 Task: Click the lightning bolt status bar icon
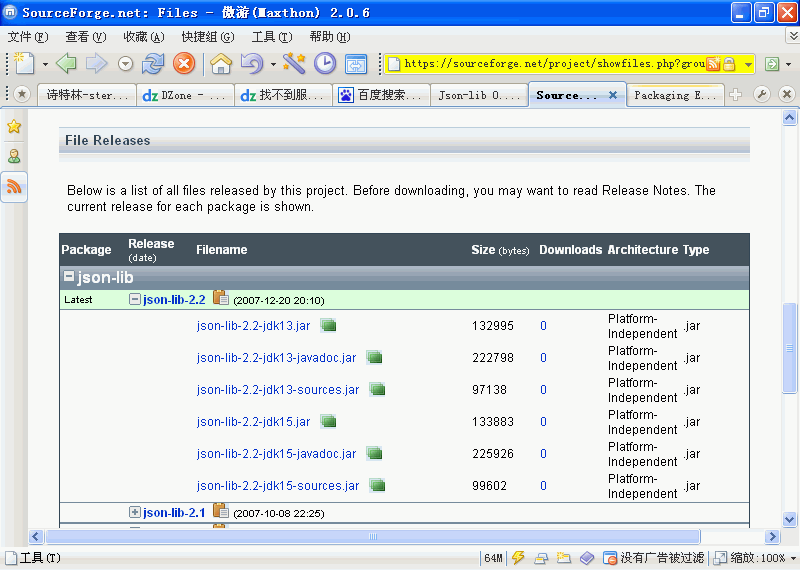pos(518,558)
